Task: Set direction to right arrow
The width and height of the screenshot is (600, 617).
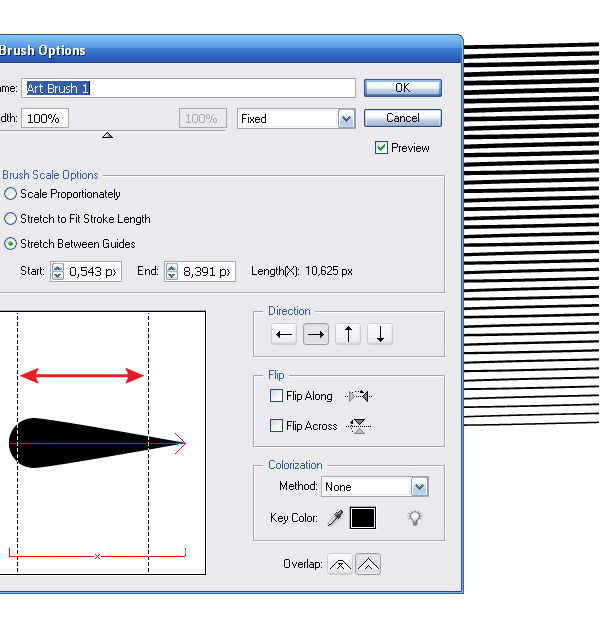Action: [x=316, y=334]
